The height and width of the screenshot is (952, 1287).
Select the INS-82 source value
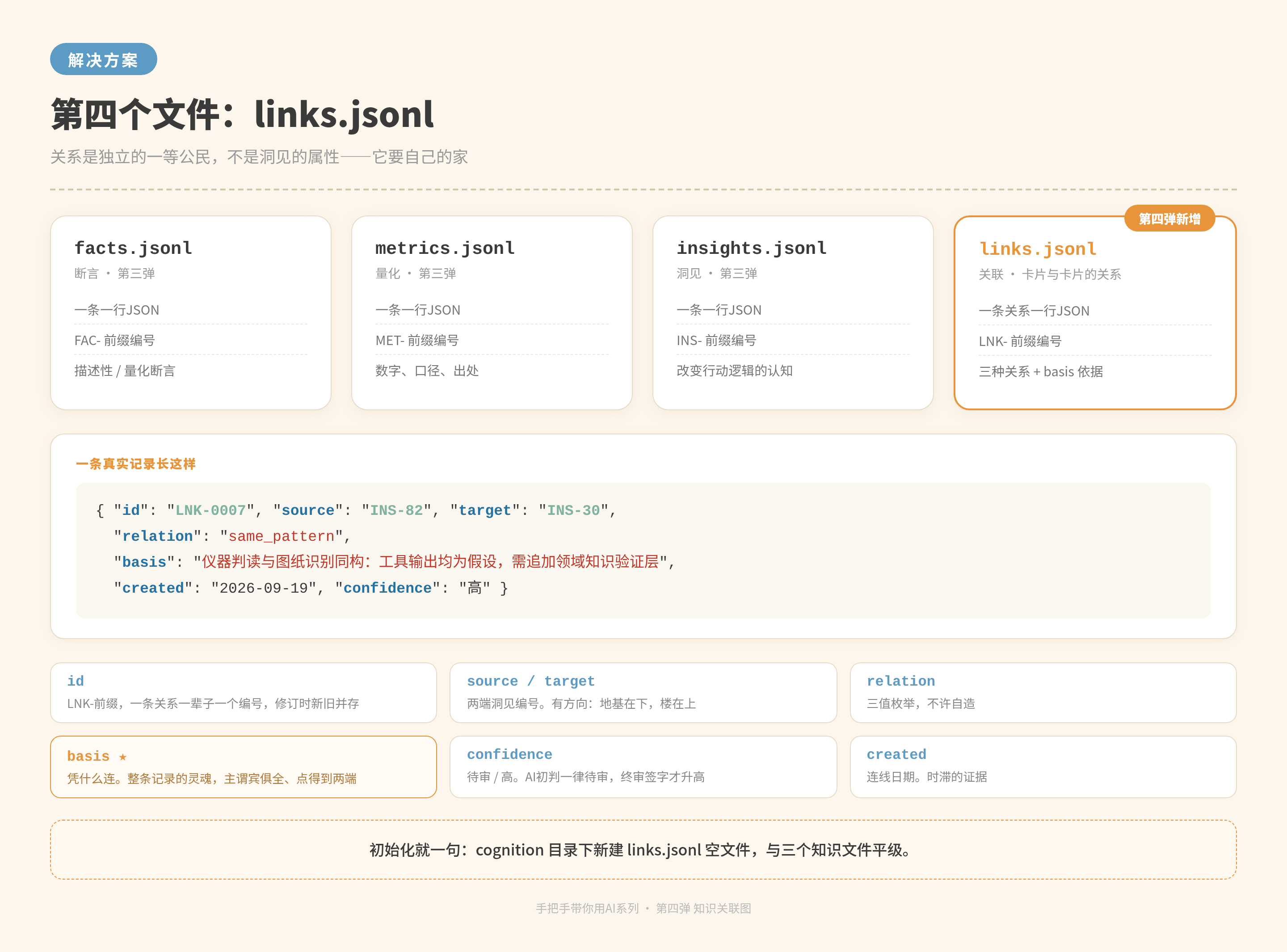(396, 510)
